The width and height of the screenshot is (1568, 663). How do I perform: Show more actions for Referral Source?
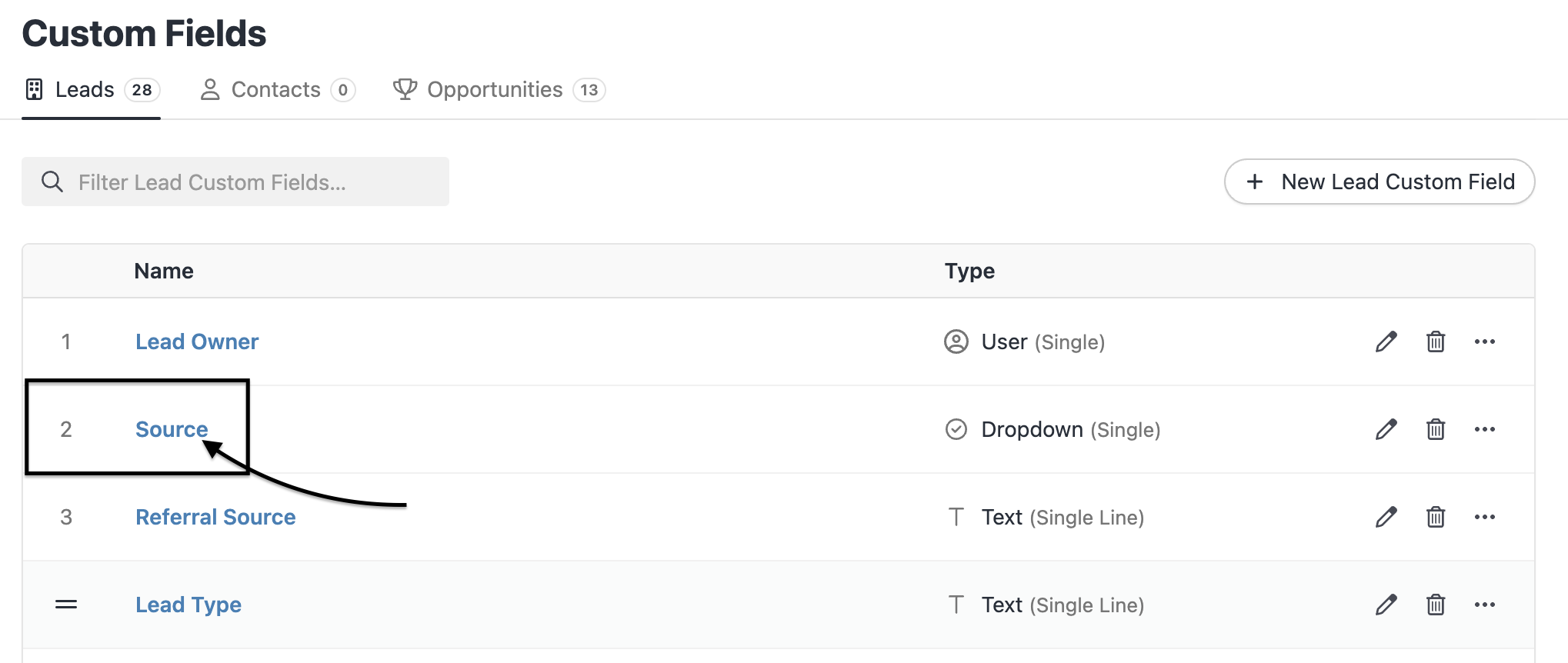tap(1484, 517)
